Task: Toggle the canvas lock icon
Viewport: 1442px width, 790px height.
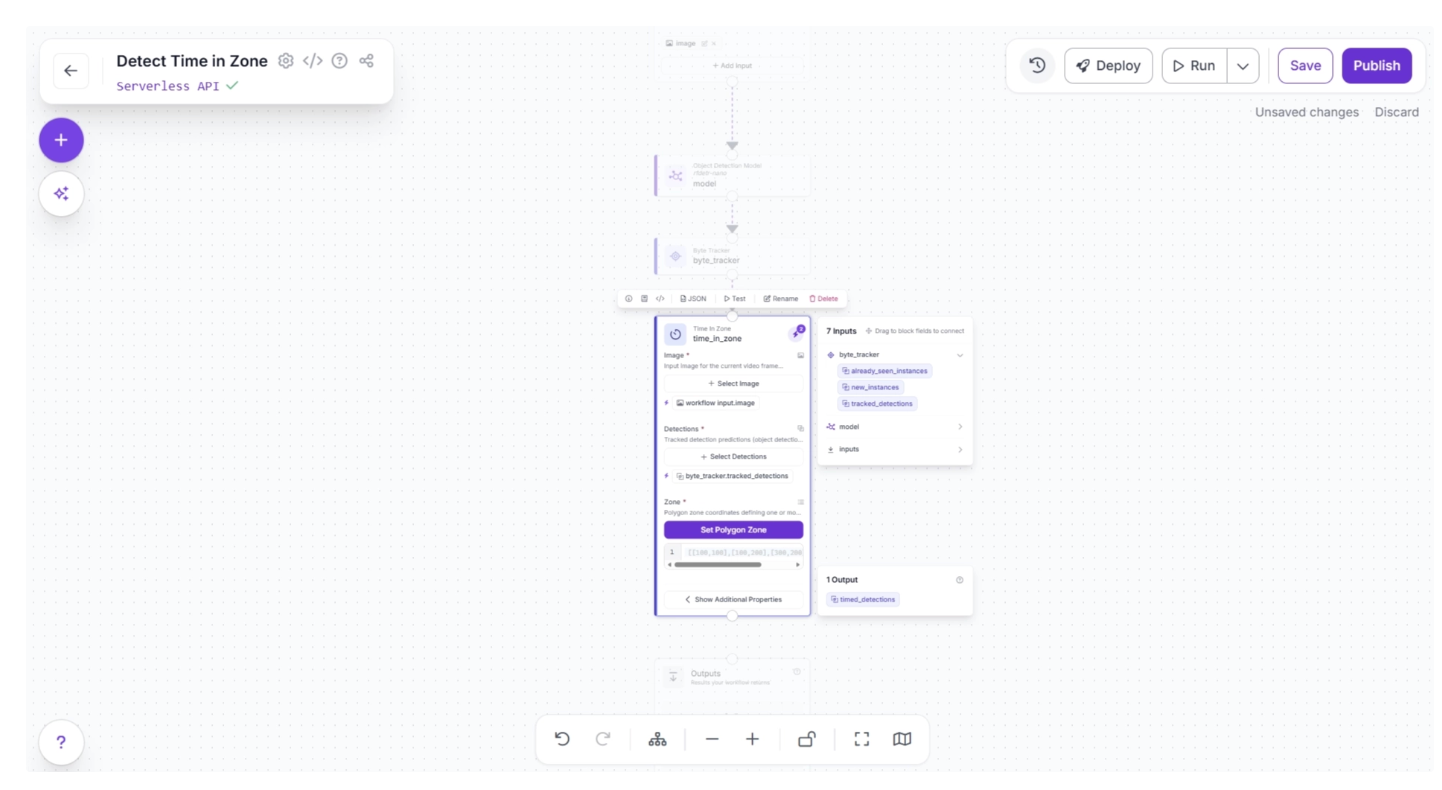Action: coord(806,739)
